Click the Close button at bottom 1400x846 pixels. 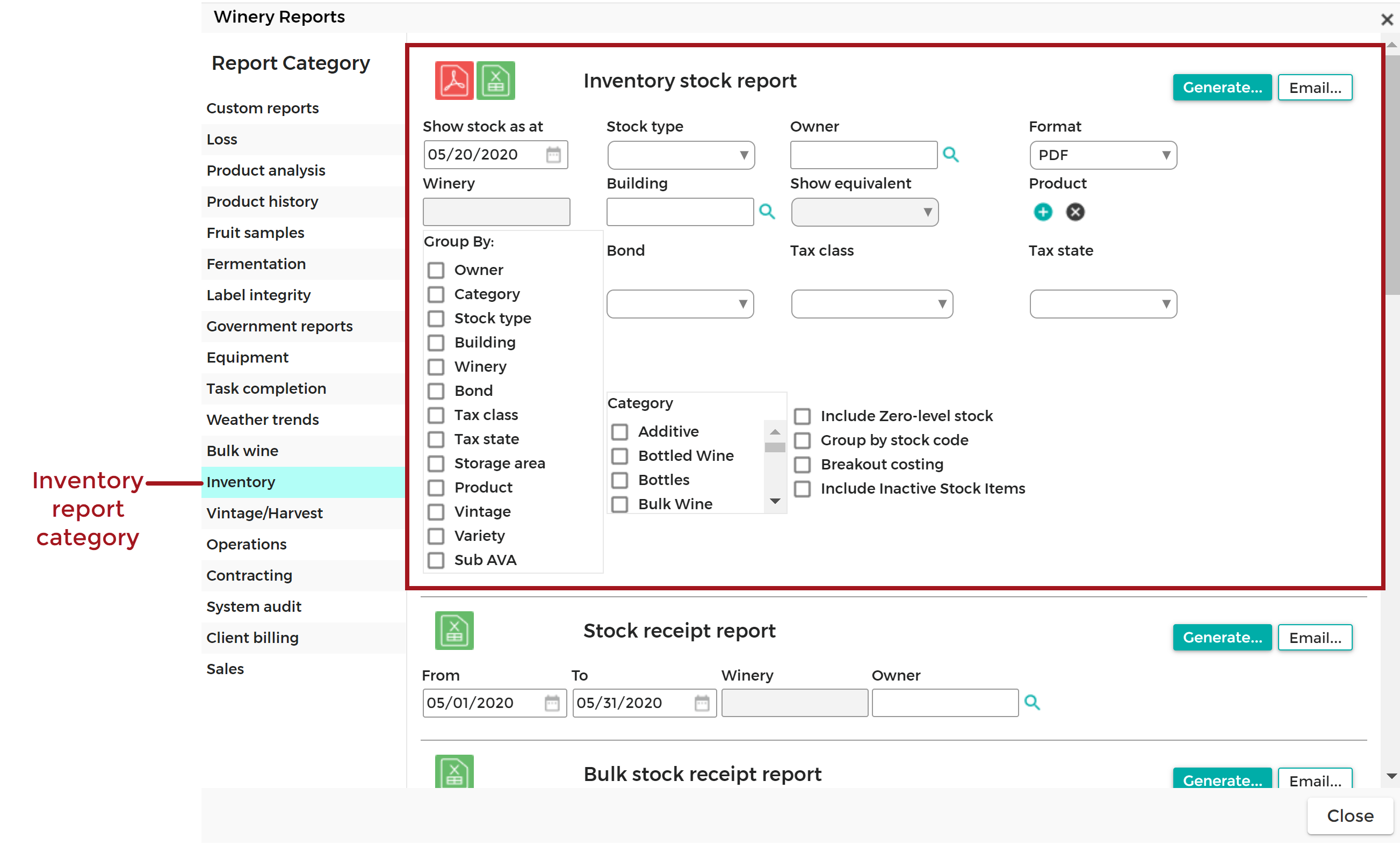tap(1350, 816)
